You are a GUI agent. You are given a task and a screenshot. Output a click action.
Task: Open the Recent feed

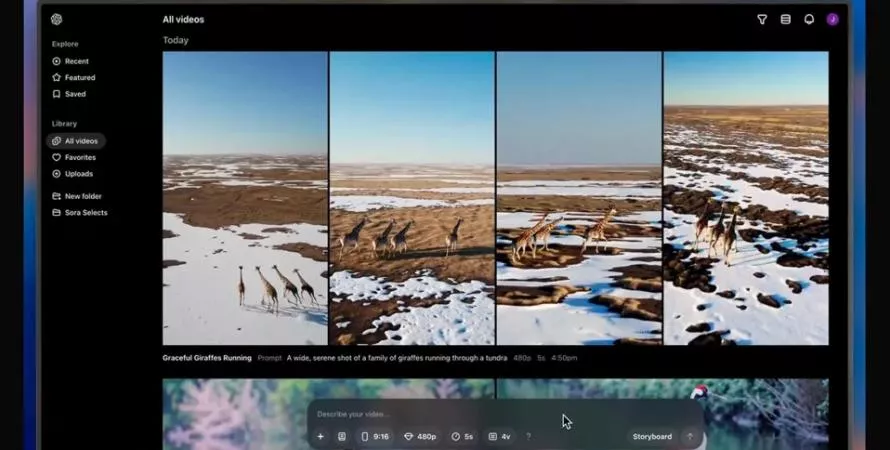pyautogui.click(x=70, y=61)
